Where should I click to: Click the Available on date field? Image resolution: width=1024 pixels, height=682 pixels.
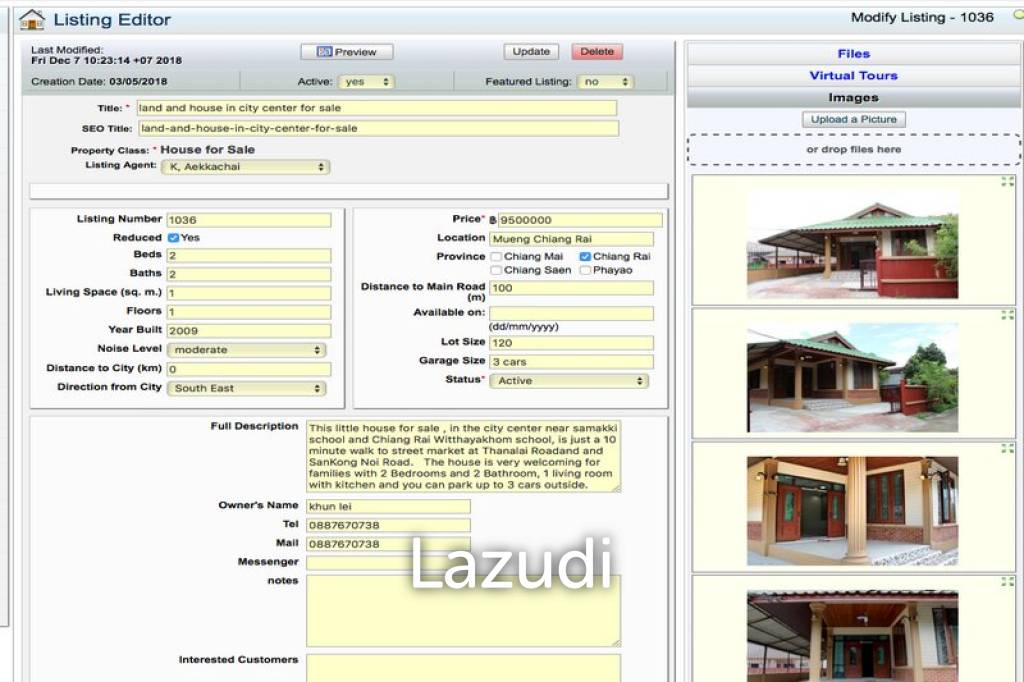tap(571, 314)
